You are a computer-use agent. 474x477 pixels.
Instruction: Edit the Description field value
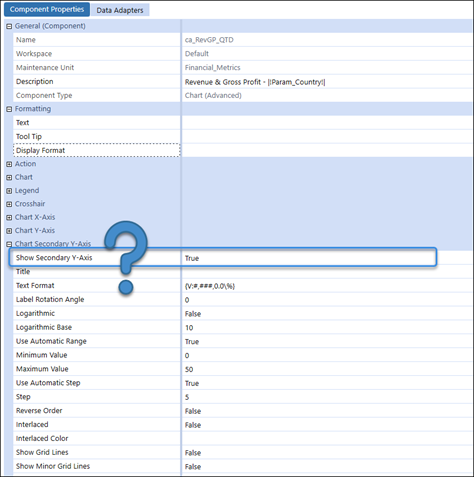327,82
